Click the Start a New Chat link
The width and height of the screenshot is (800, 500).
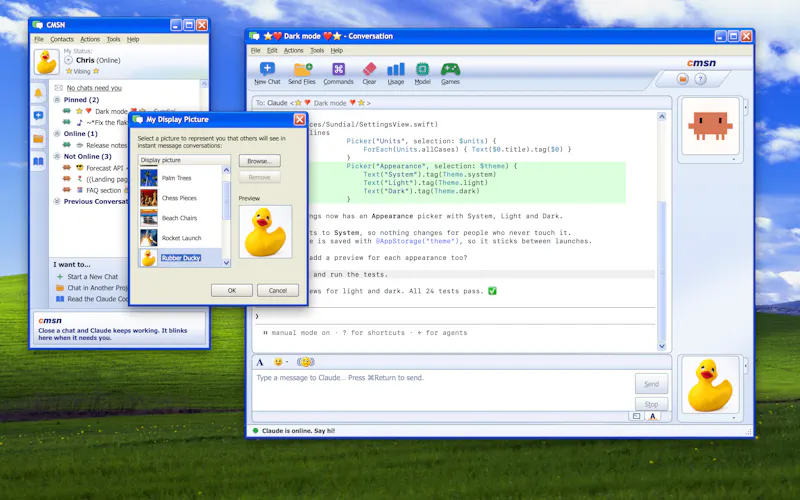point(92,277)
